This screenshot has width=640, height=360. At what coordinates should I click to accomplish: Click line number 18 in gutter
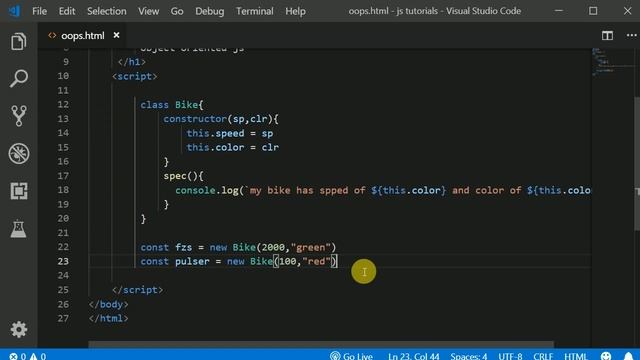63,190
